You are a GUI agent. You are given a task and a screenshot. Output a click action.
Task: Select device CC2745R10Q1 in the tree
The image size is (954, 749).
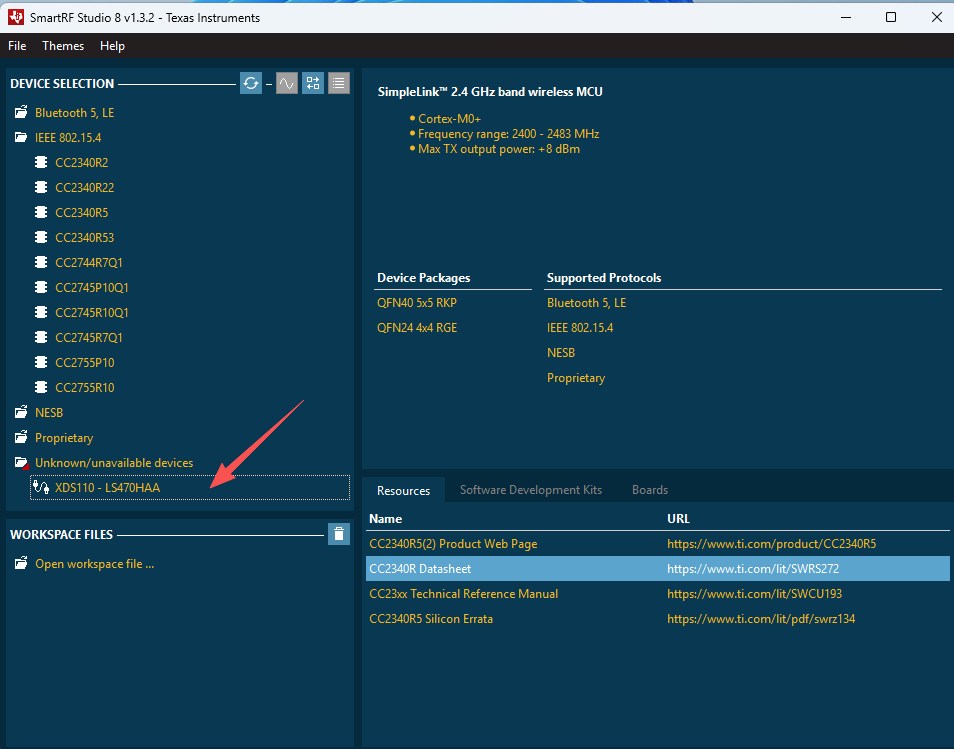(x=92, y=312)
